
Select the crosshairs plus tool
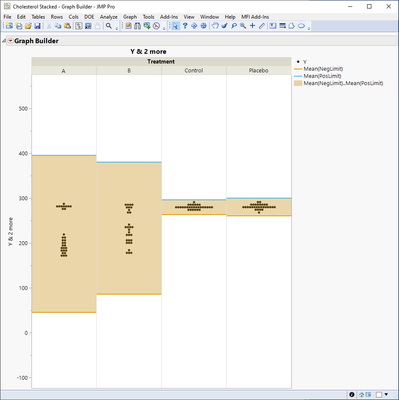252,26
